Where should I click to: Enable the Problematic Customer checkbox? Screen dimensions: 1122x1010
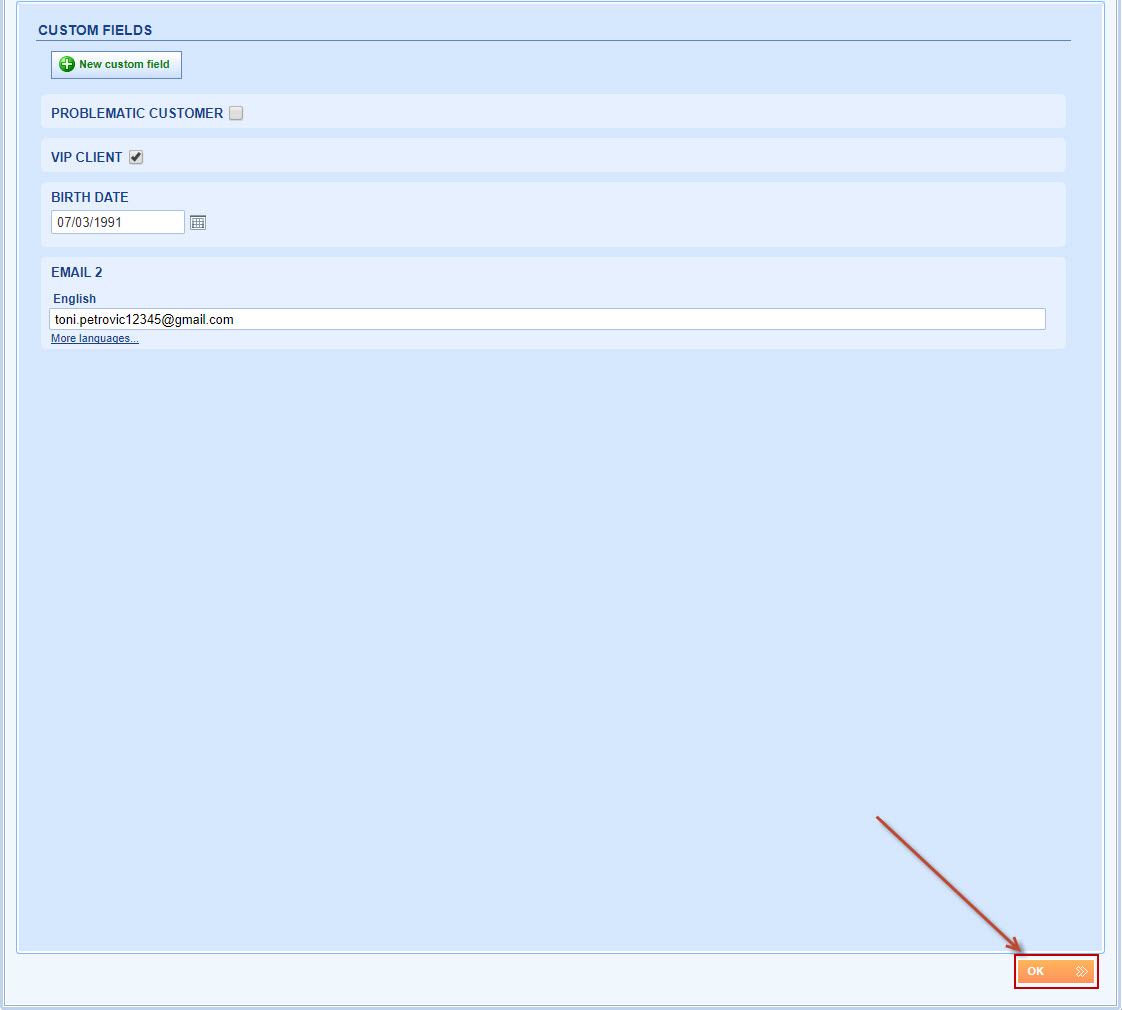click(236, 113)
